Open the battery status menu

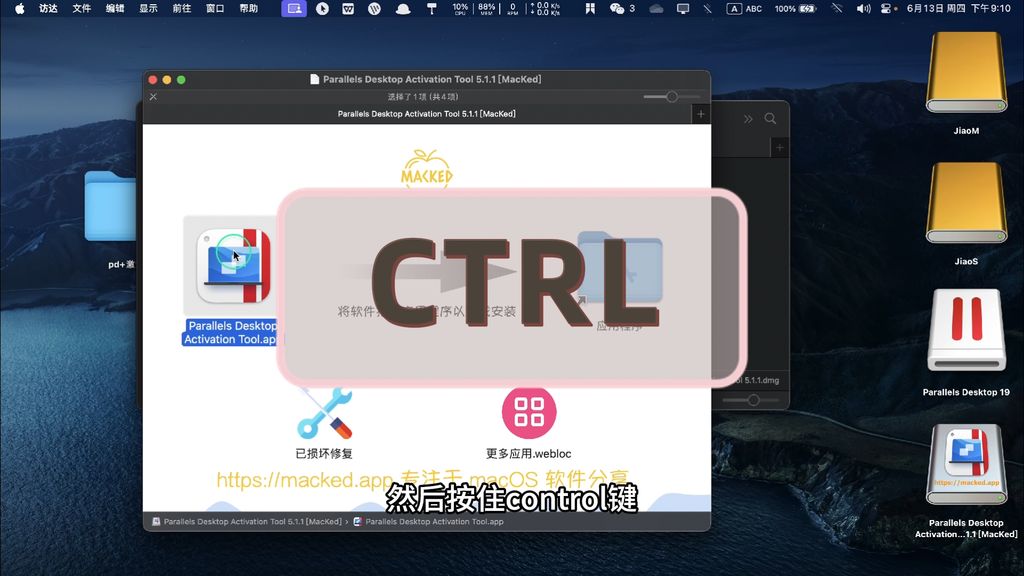click(795, 8)
